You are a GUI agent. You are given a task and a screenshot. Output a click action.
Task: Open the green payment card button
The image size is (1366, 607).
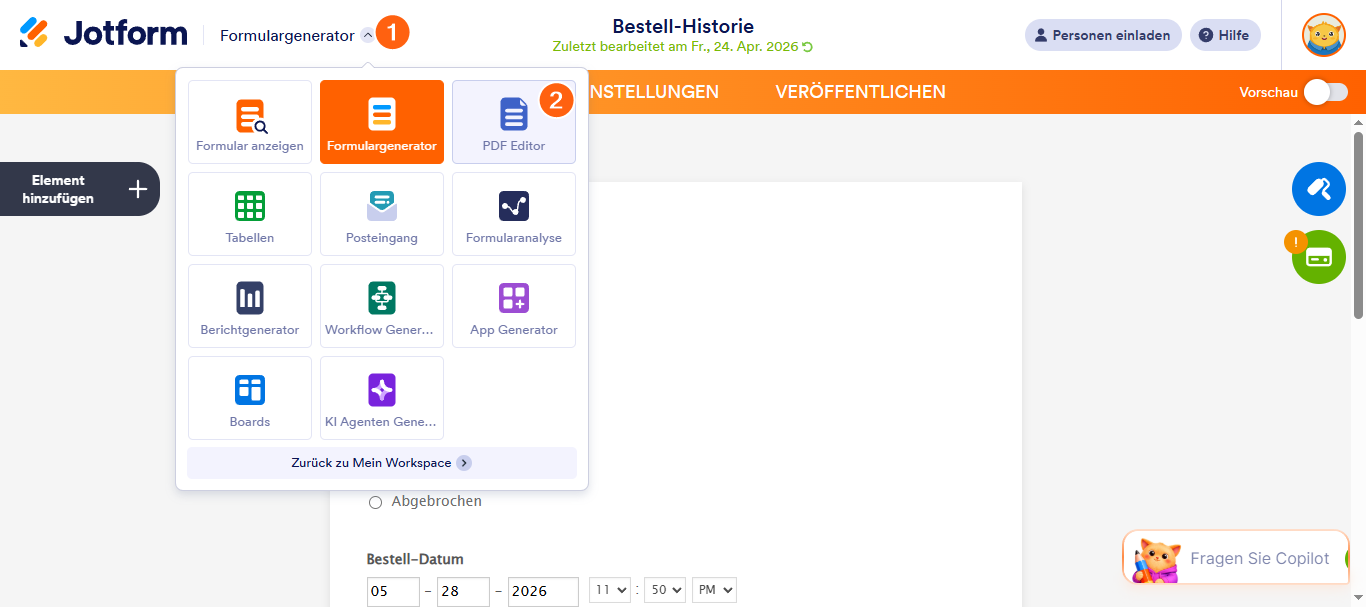(1319, 257)
